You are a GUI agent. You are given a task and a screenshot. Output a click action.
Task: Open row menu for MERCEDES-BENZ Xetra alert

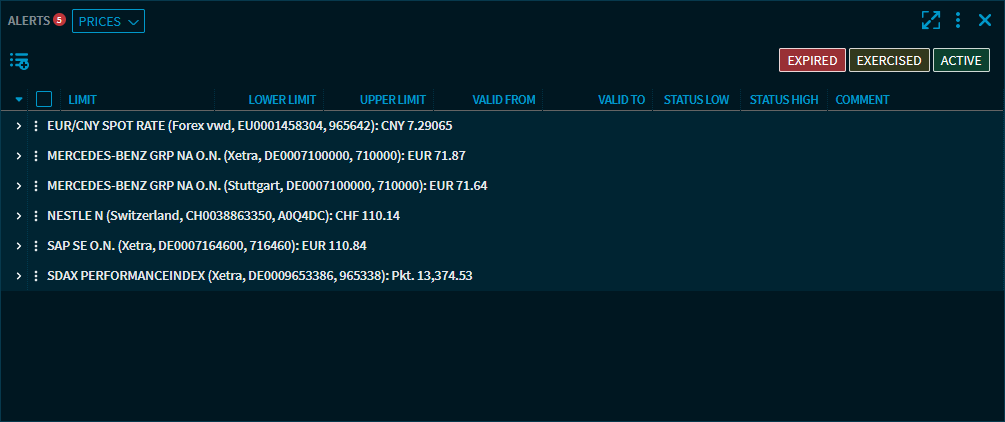[x=36, y=156]
